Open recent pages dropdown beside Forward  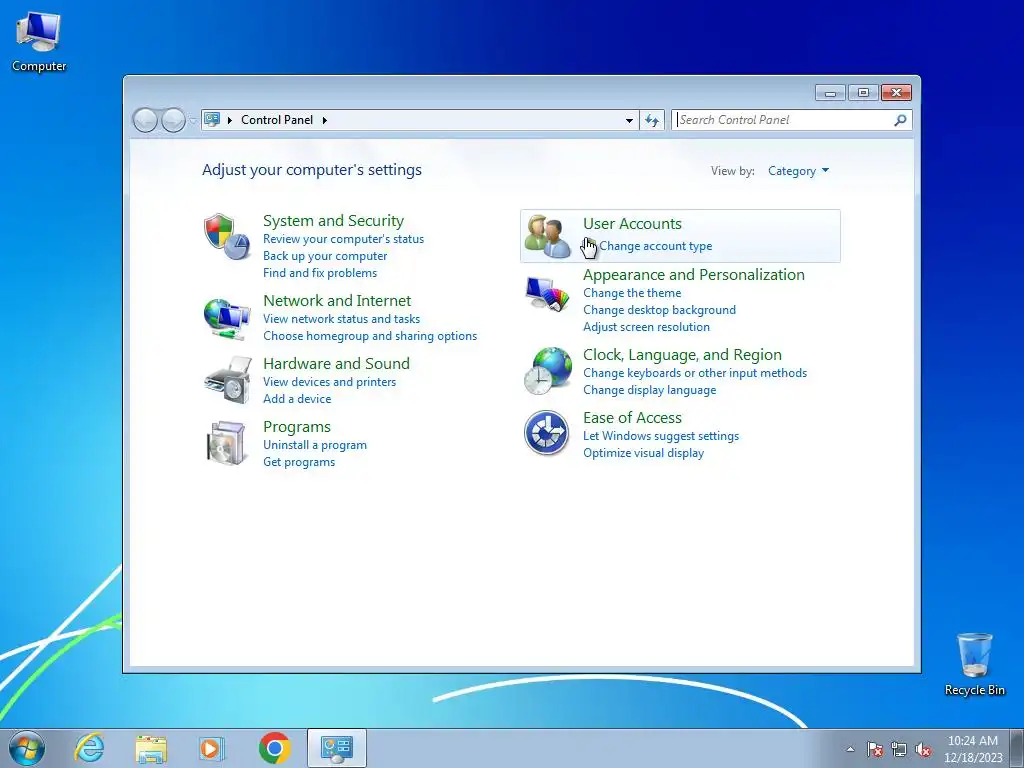pos(193,121)
